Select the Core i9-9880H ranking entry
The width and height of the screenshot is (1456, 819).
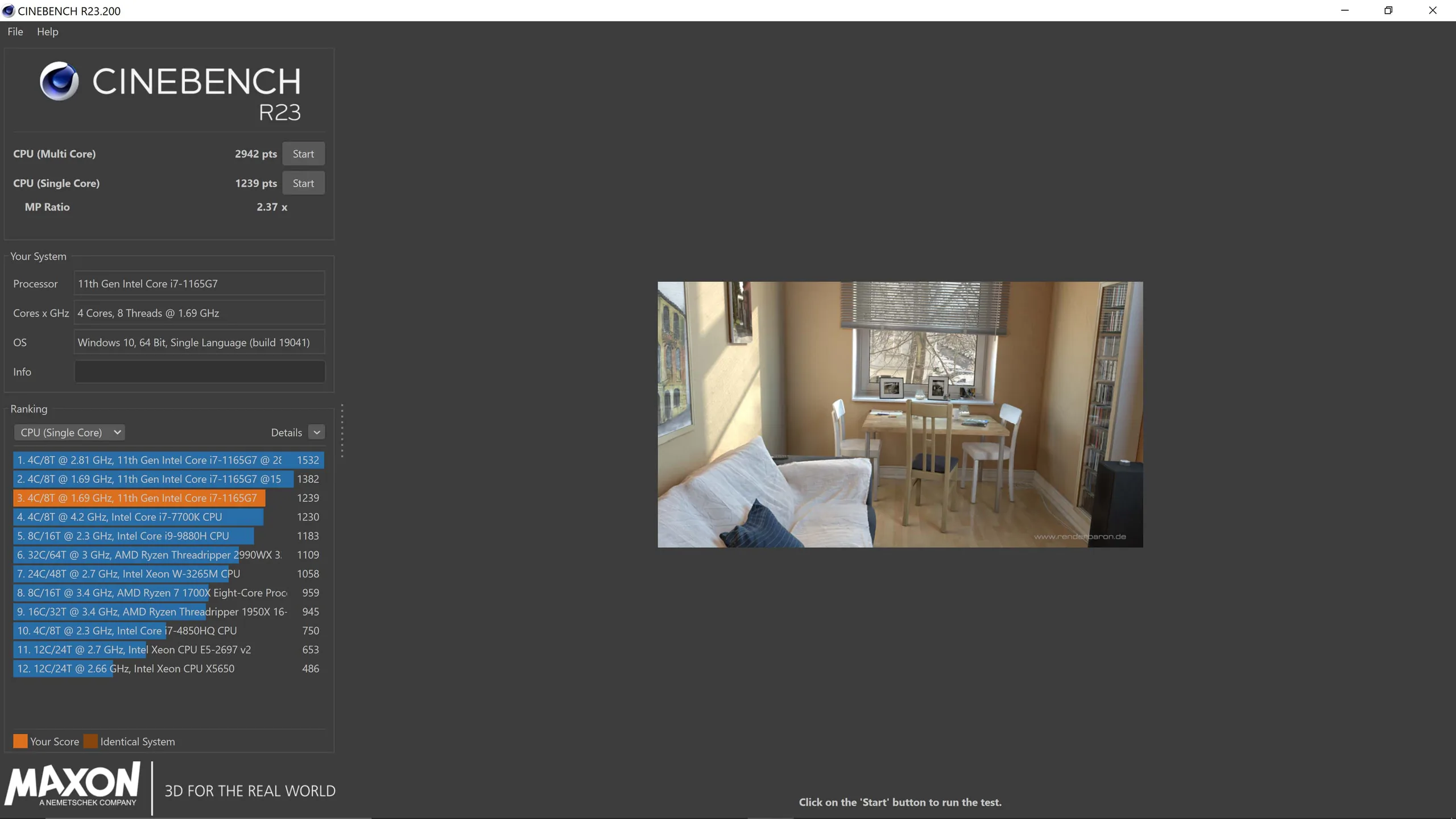(169, 536)
